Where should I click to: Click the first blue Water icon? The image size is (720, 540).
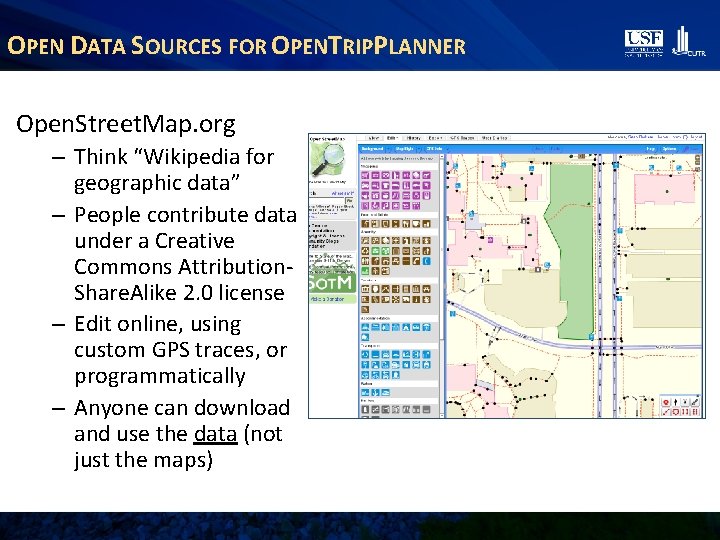click(366, 393)
